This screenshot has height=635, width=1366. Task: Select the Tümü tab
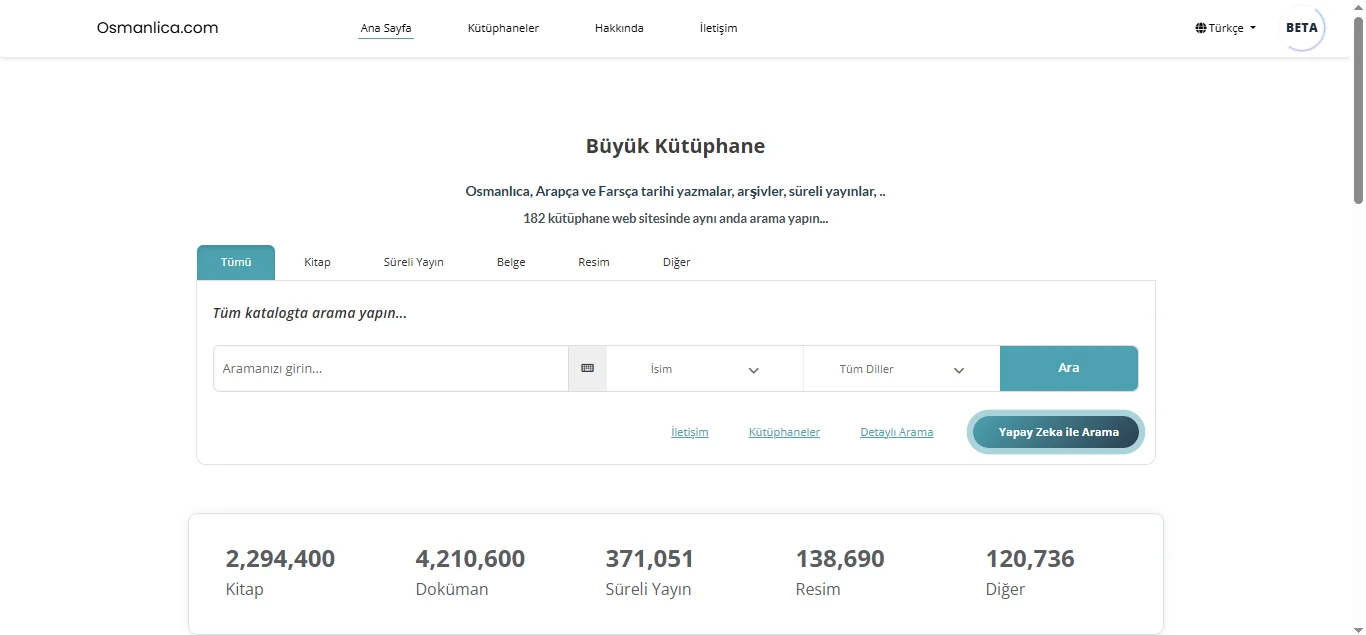[236, 262]
